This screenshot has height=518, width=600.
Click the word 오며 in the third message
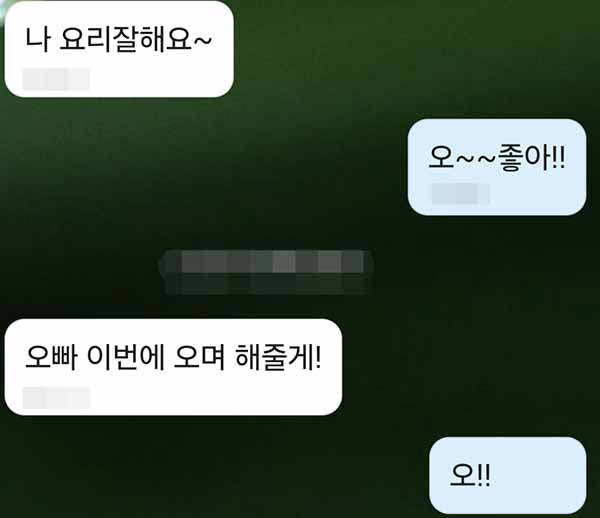click(x=199, y=357)
